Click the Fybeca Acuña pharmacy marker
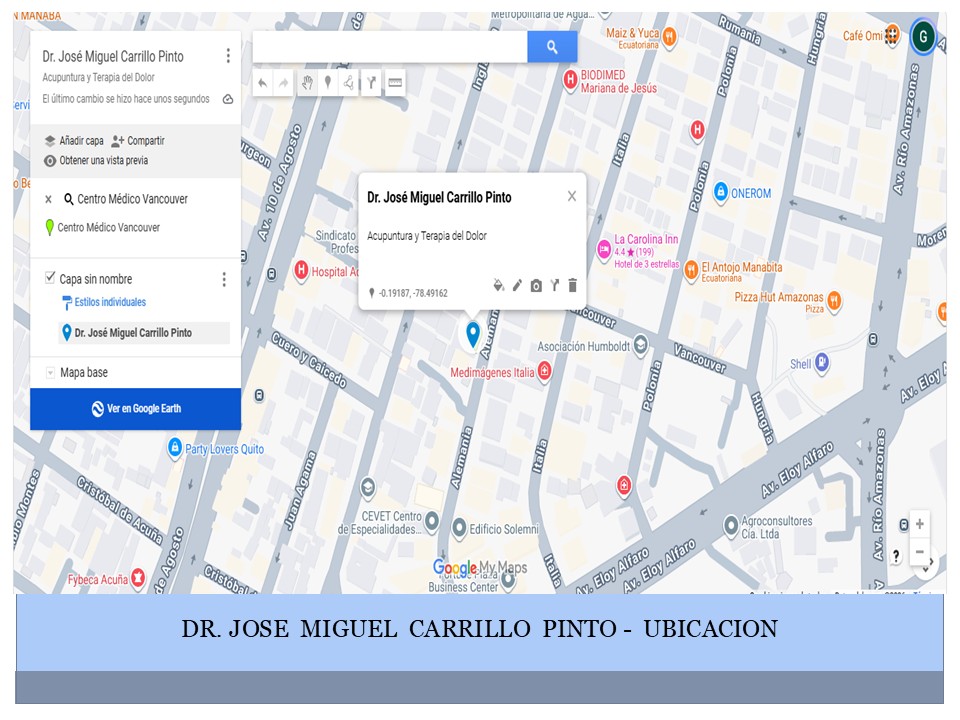This screenshot has width=960, height=720. pyautogui.click(x=138, y=578)
